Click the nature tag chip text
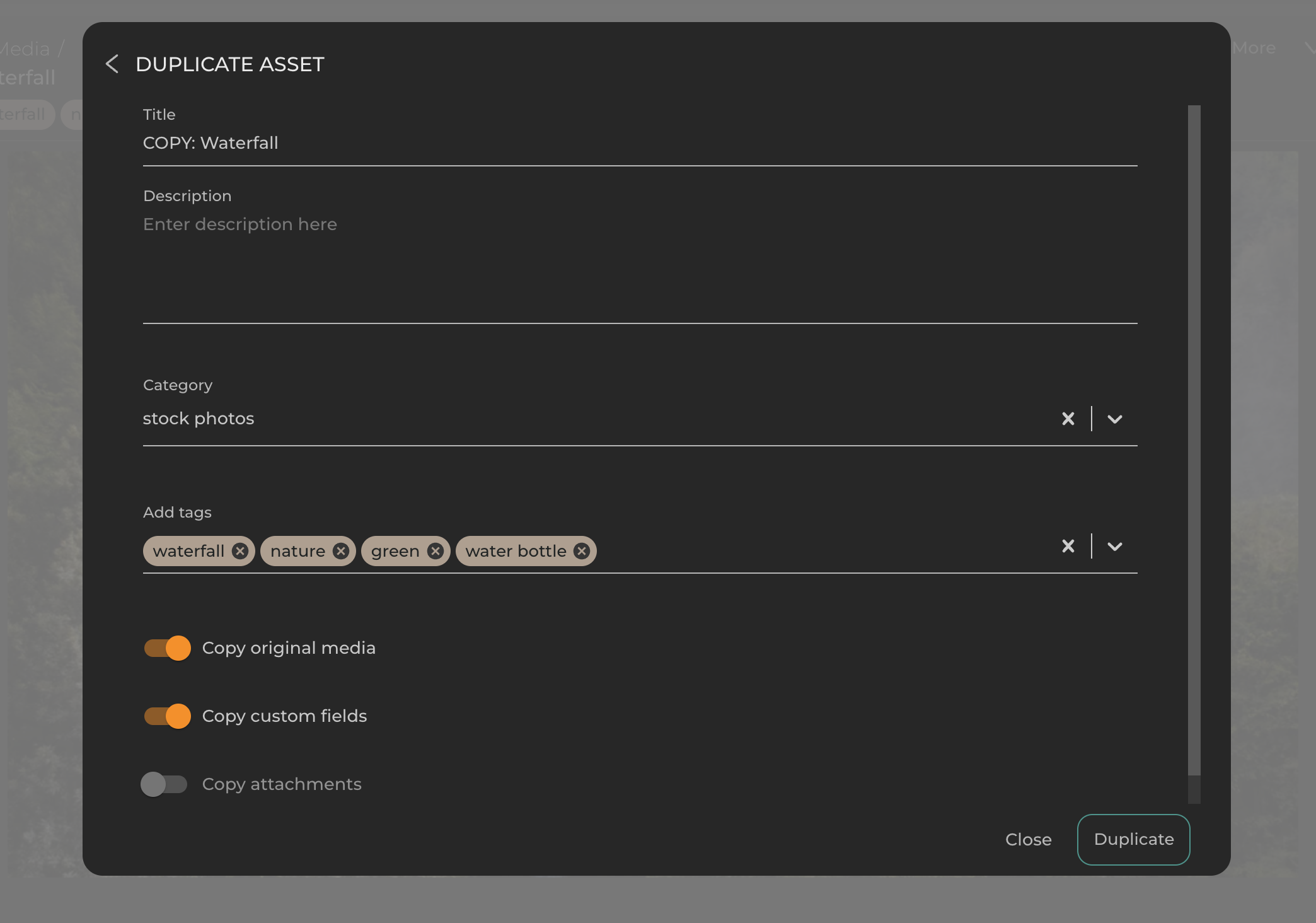The image size is (1316, 923). coord(297,551)
